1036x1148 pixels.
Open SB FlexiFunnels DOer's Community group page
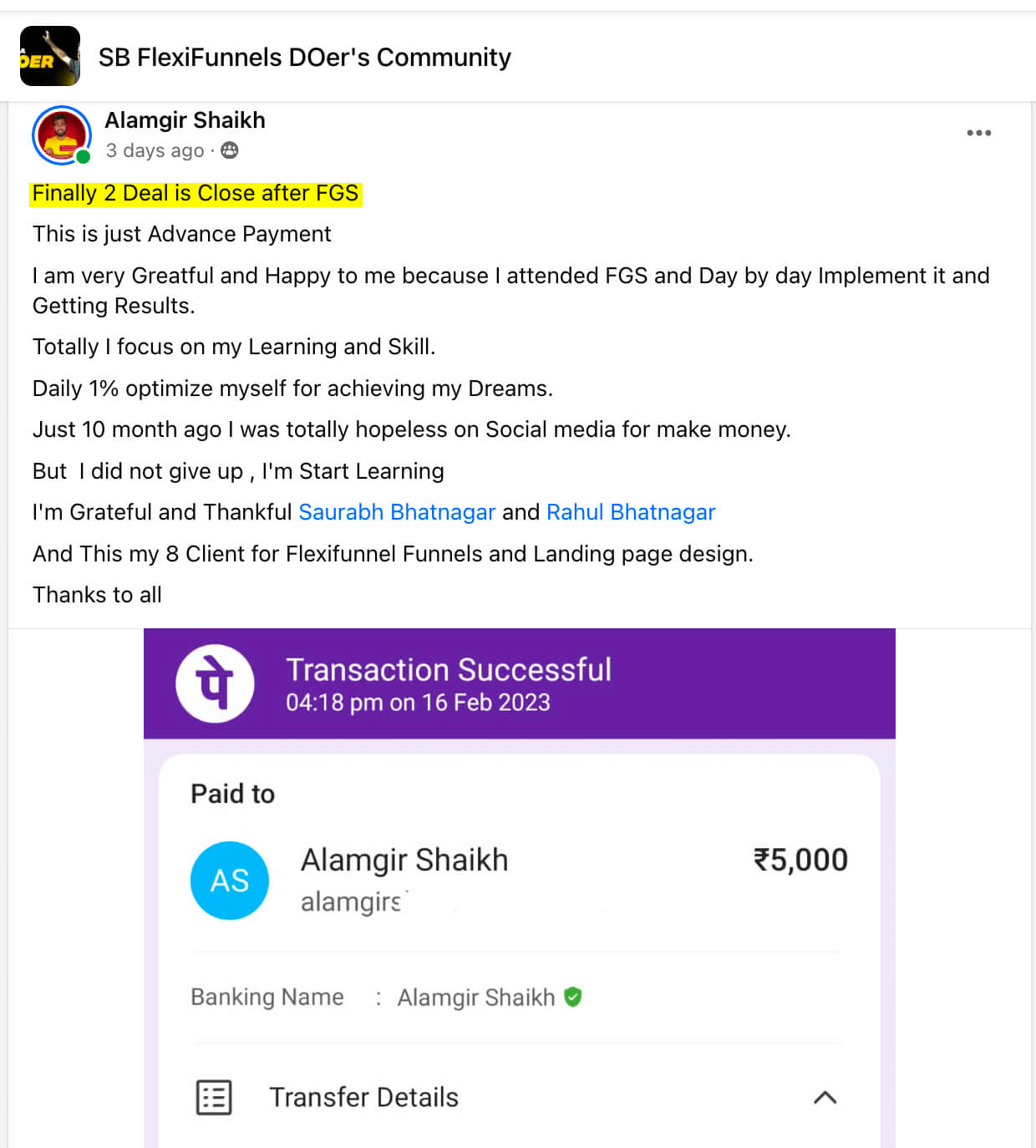[304, 57]
